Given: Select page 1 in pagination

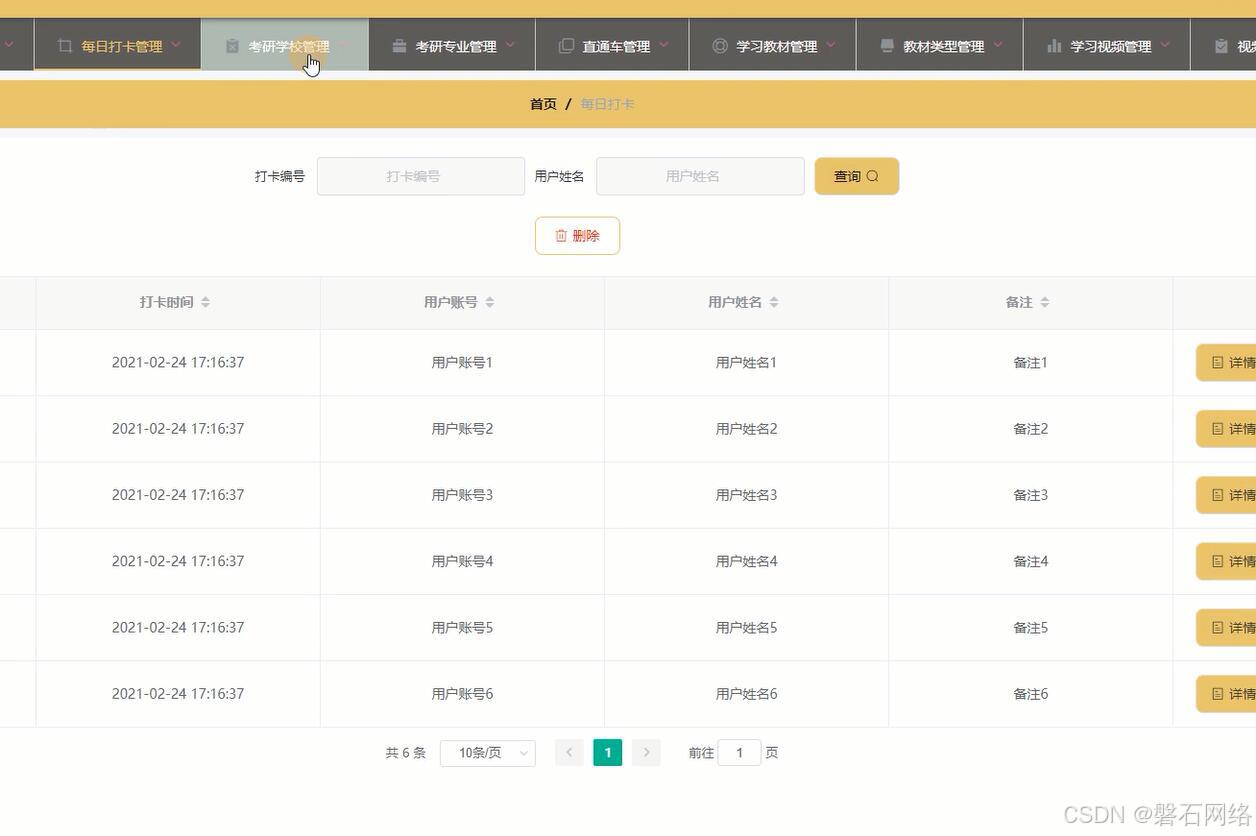Looking at the screenshot, I should (608, 753).
